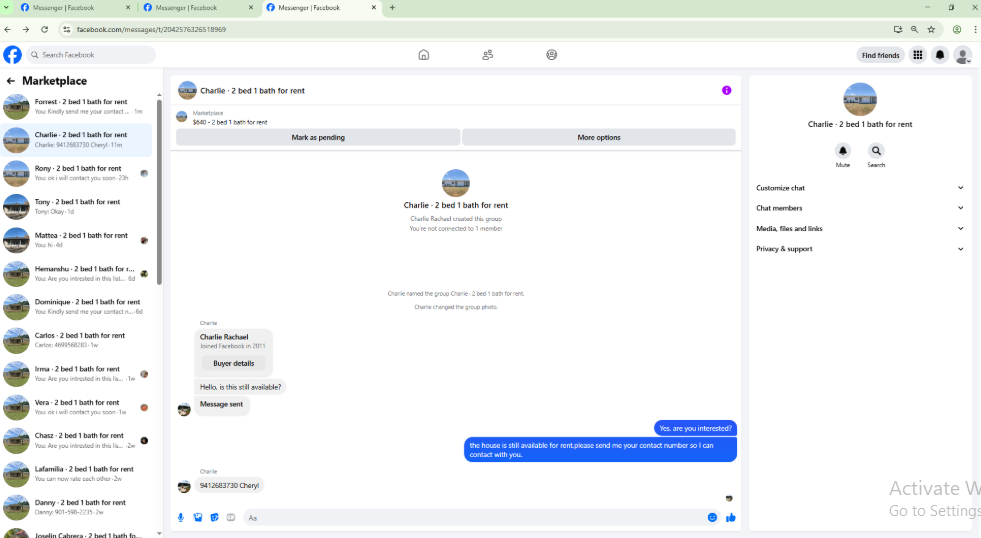
Task: Expand Chat members section
Action: coord(860,208)
